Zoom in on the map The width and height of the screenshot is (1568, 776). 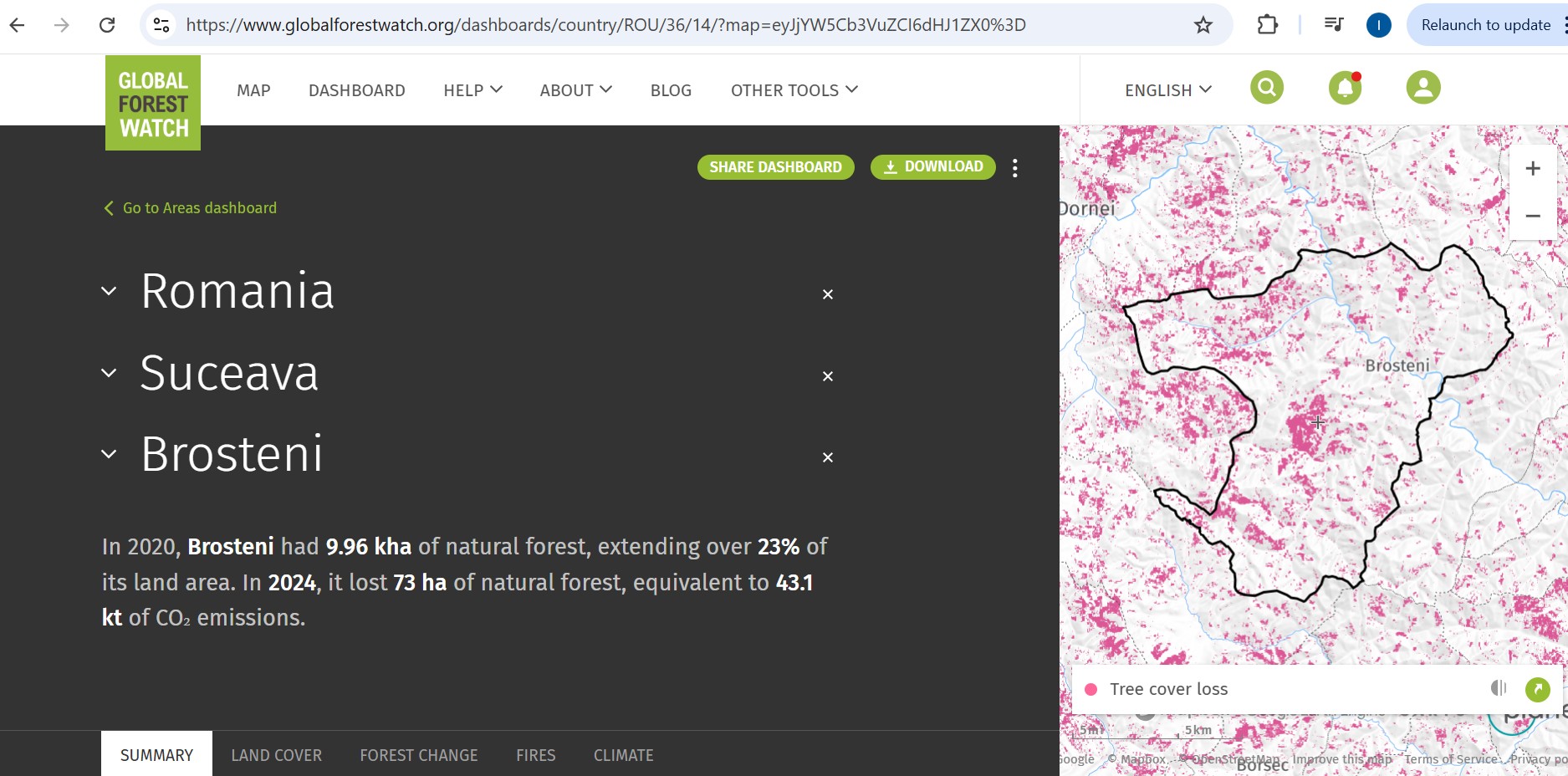tap(1533, 169)
